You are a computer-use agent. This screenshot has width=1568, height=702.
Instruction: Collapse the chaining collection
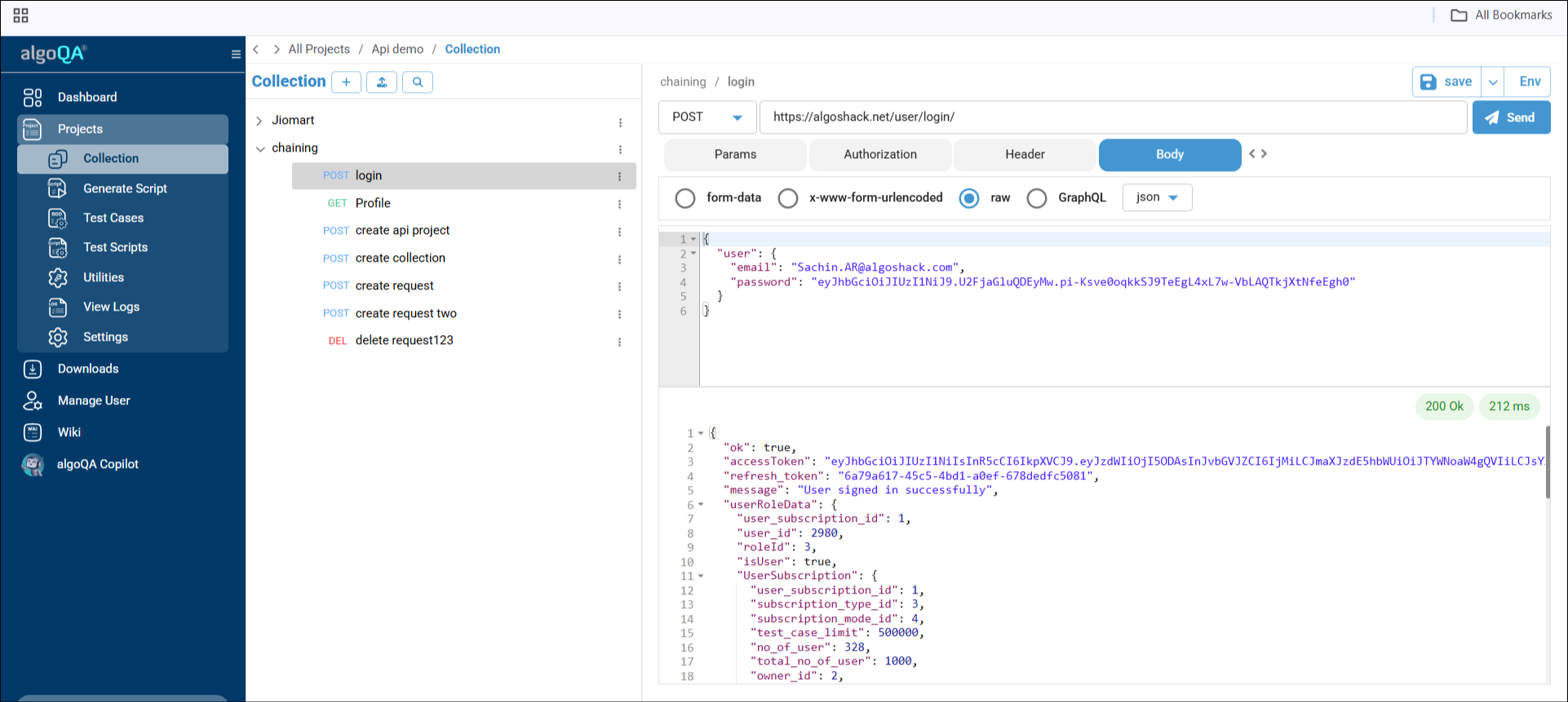pyautogui.click(x=260, y=148)
